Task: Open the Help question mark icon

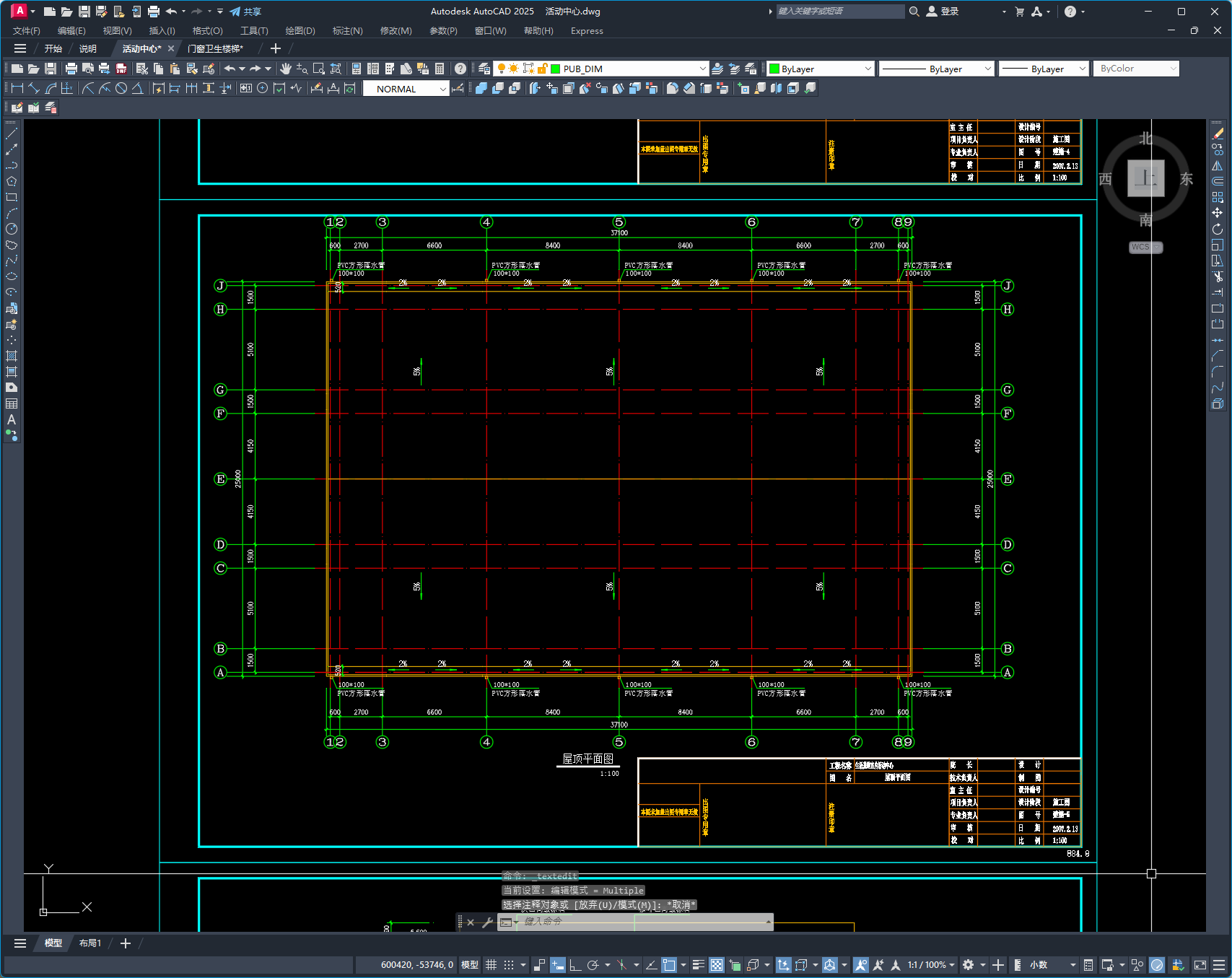Action: (x=460, y=69)
